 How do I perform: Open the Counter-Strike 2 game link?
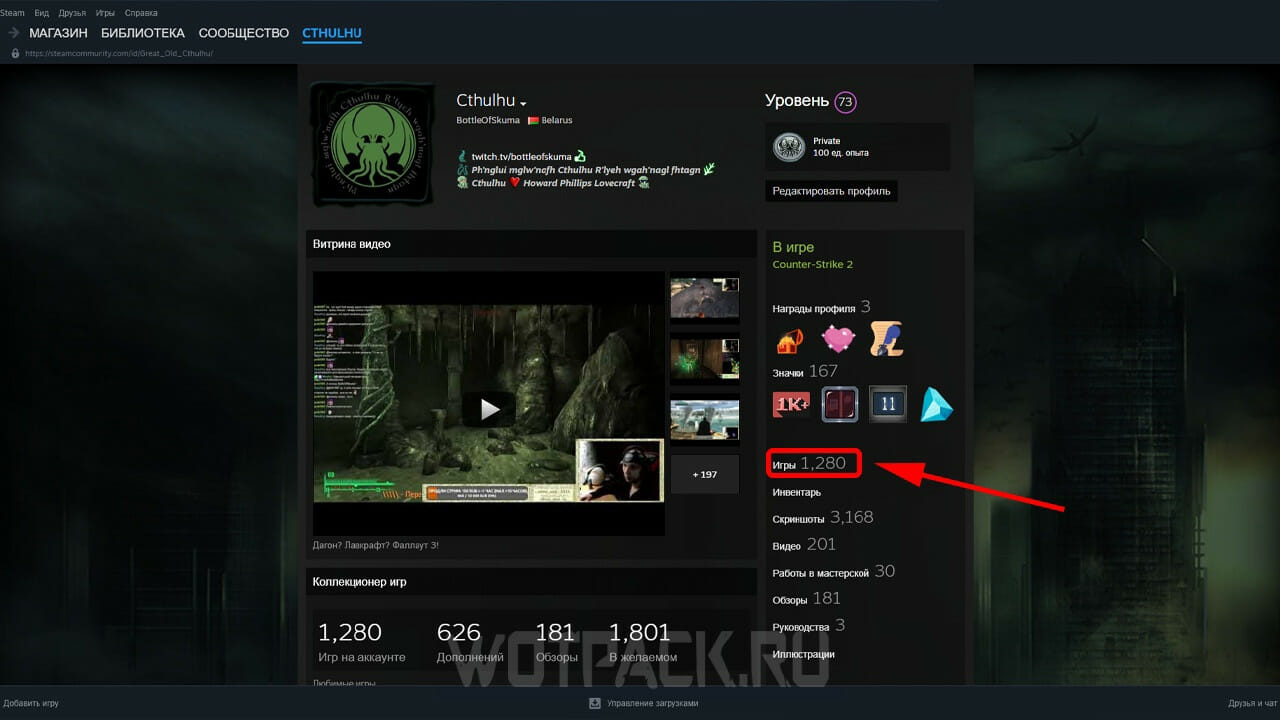point(813,265)
